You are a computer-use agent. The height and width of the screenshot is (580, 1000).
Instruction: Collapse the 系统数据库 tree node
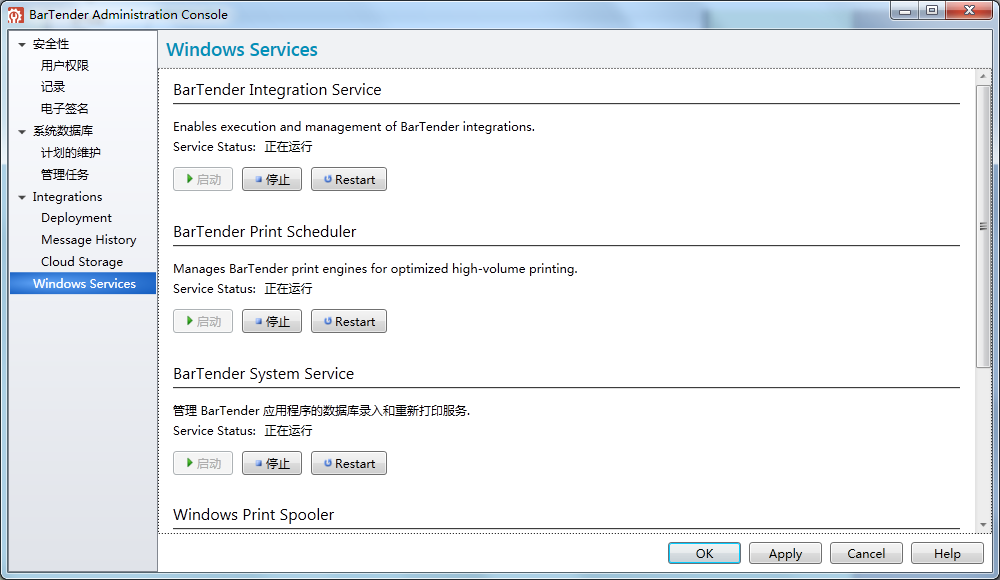coord(22,131)
